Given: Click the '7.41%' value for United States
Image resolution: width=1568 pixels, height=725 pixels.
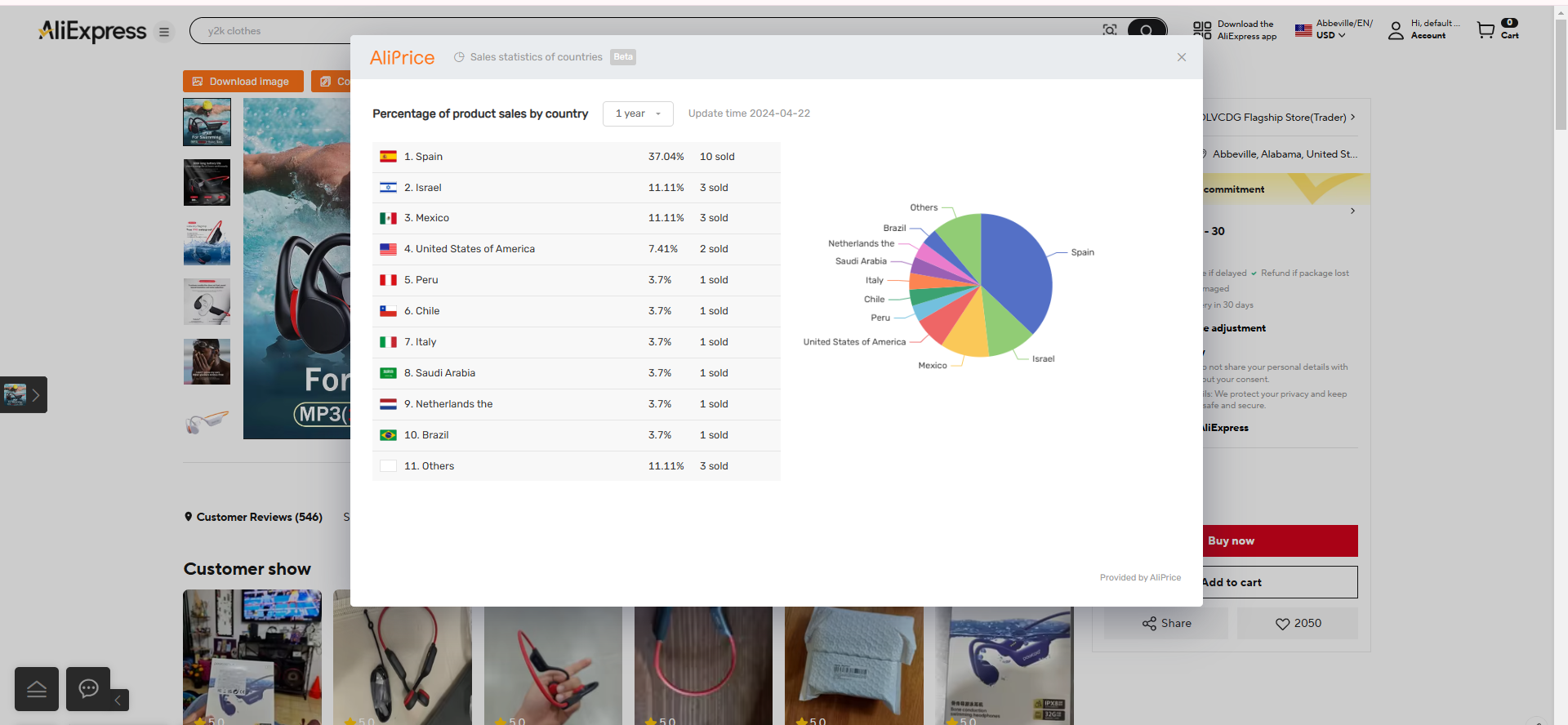Looking at the screenshot, I should pos(663,249).
